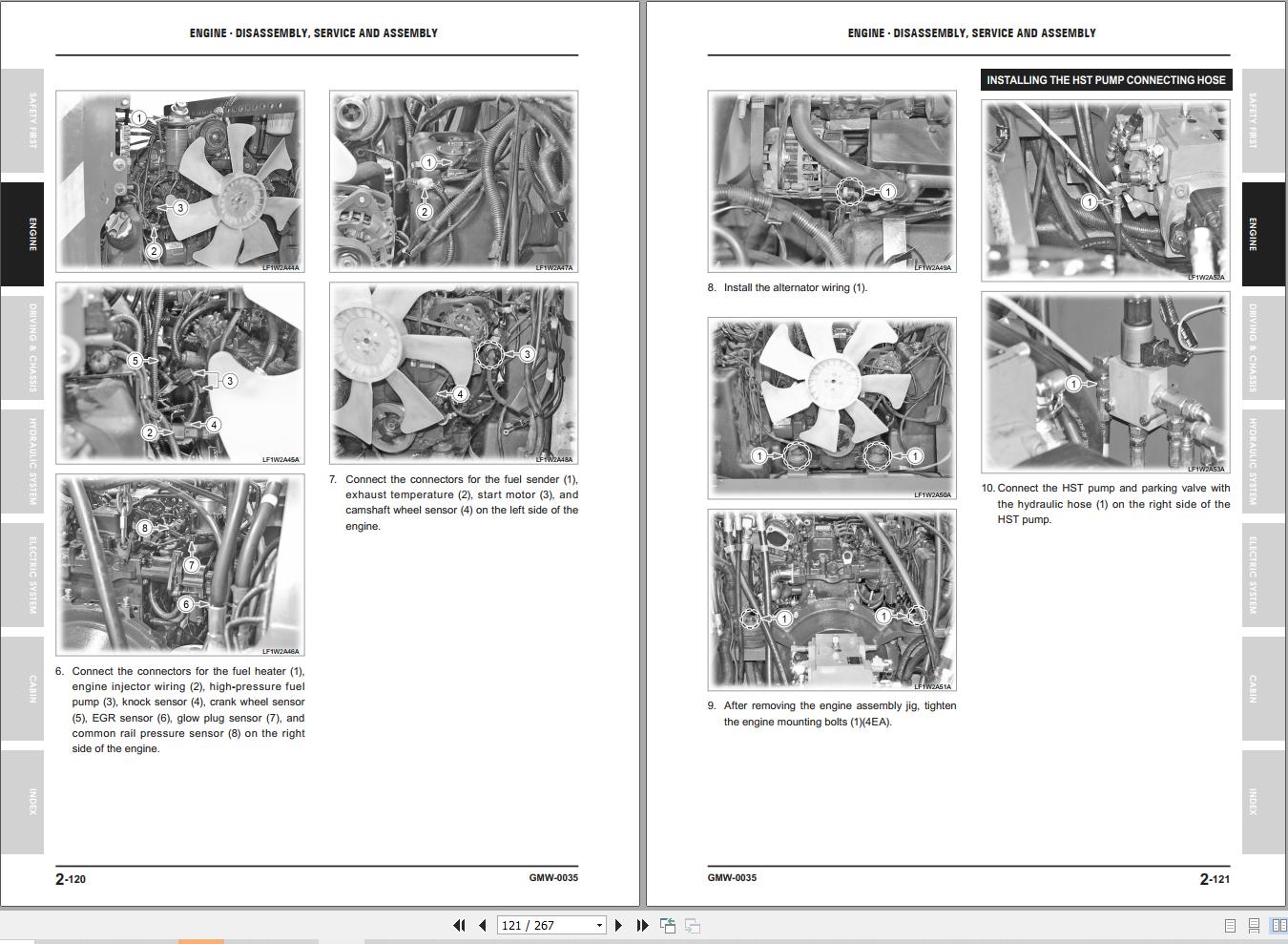Click connector photo LF1W2A45A
The image size is (1288, 944).
180,373
